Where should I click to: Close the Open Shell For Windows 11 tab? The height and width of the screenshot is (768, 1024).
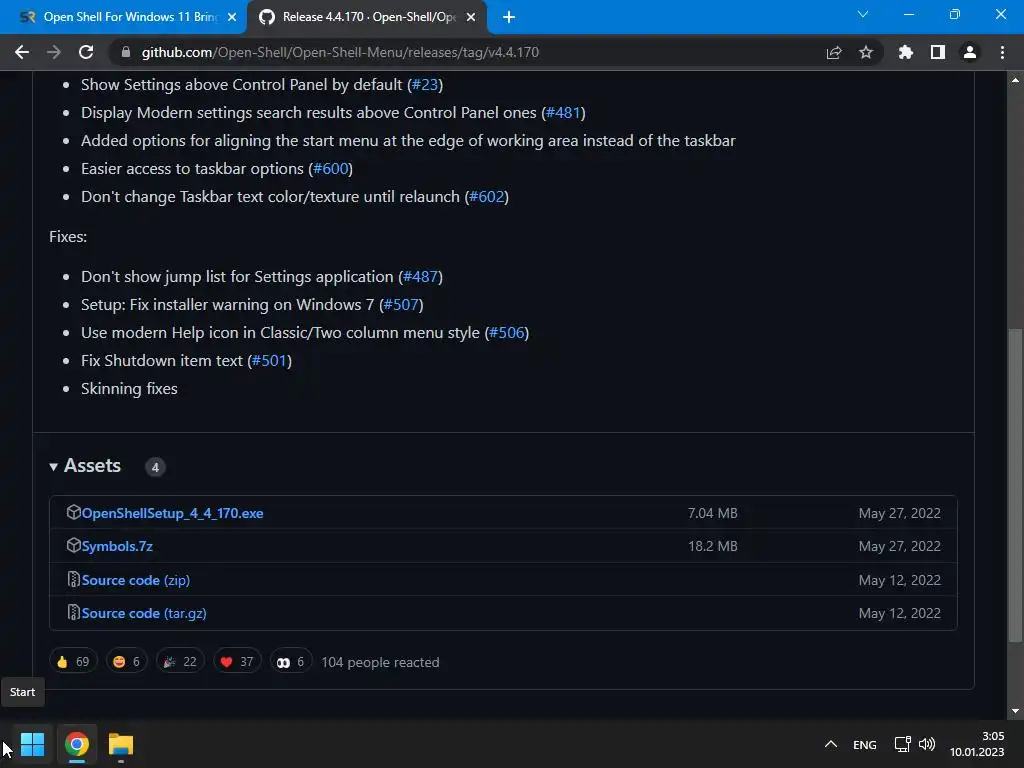coord(232,17)
